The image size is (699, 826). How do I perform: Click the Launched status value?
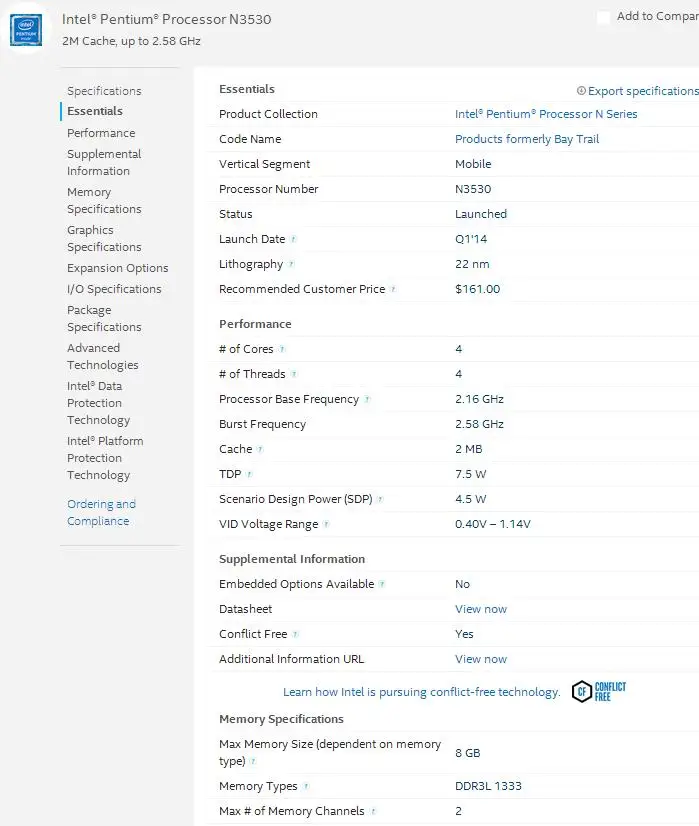481,214
